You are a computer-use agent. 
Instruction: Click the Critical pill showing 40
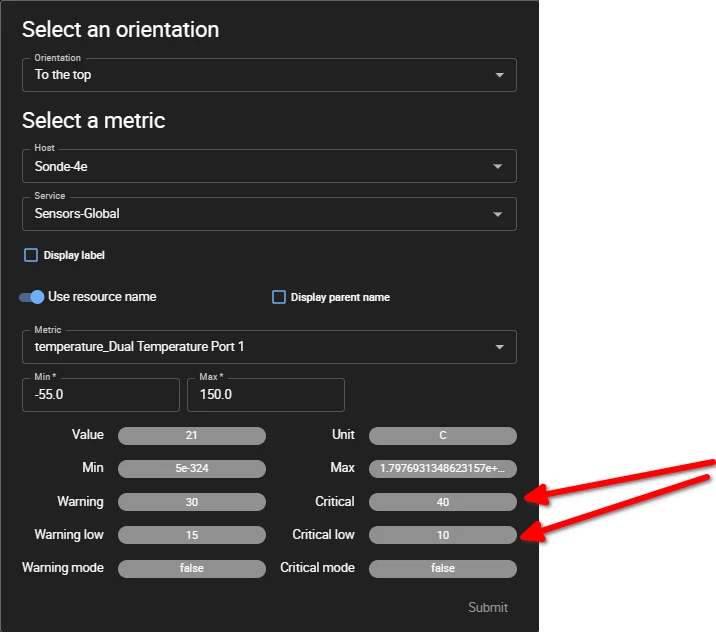(x=443, y=502)
